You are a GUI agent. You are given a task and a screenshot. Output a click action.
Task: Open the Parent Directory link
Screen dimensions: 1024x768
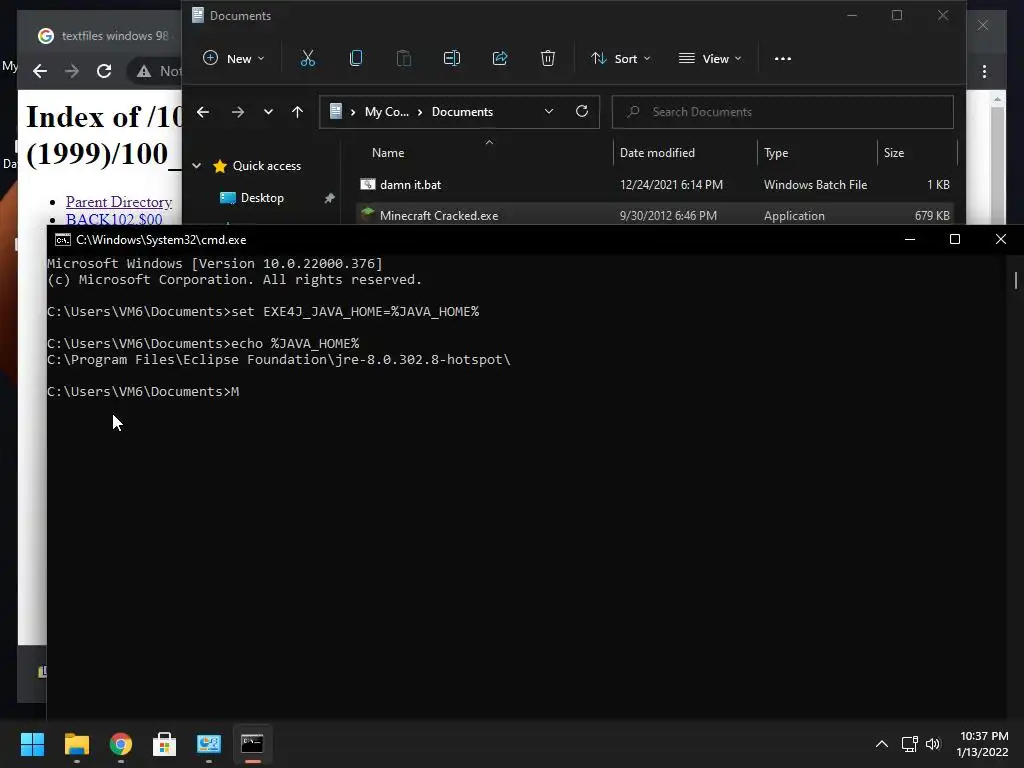[x=119, y=202]
